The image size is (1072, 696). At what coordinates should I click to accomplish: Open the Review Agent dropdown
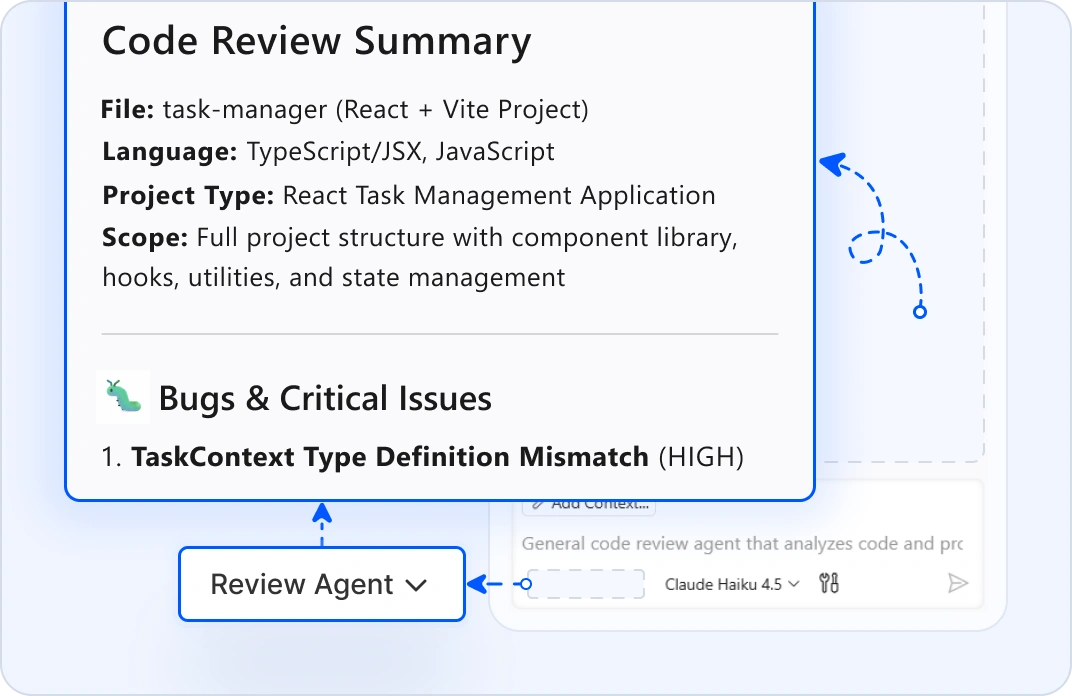tap(321, 584)
